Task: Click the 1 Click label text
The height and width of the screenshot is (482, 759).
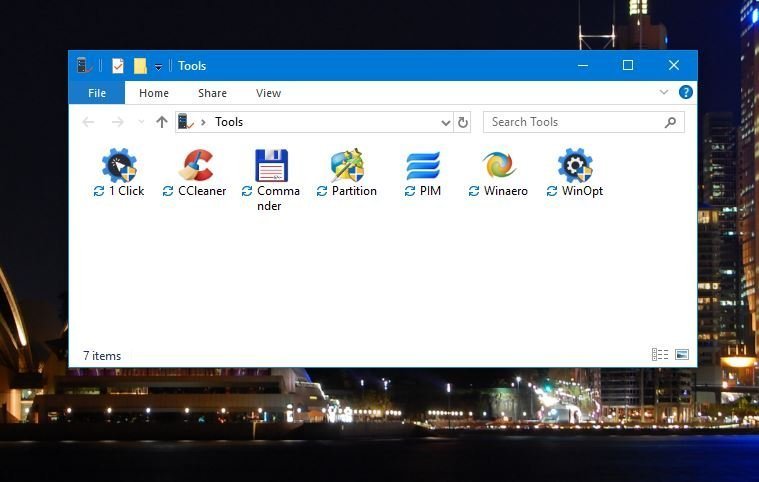Action: tap(126, 191)
